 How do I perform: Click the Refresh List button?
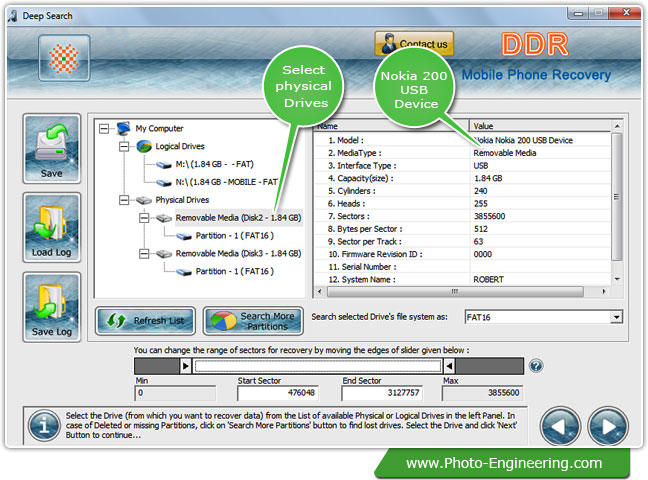pos(145,320)
